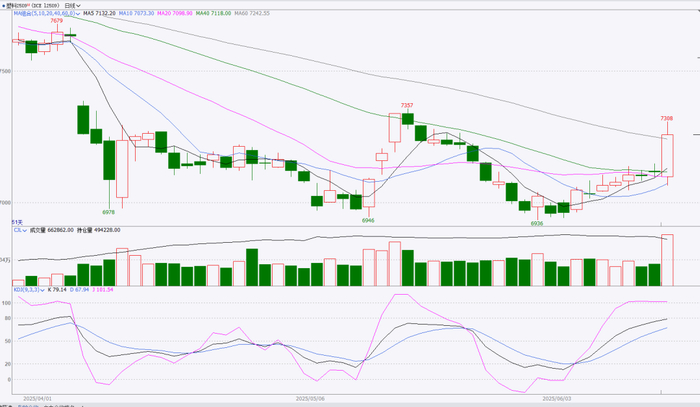Click the 51天 day count label
This screenshot has width=700, height=407.
17,222
